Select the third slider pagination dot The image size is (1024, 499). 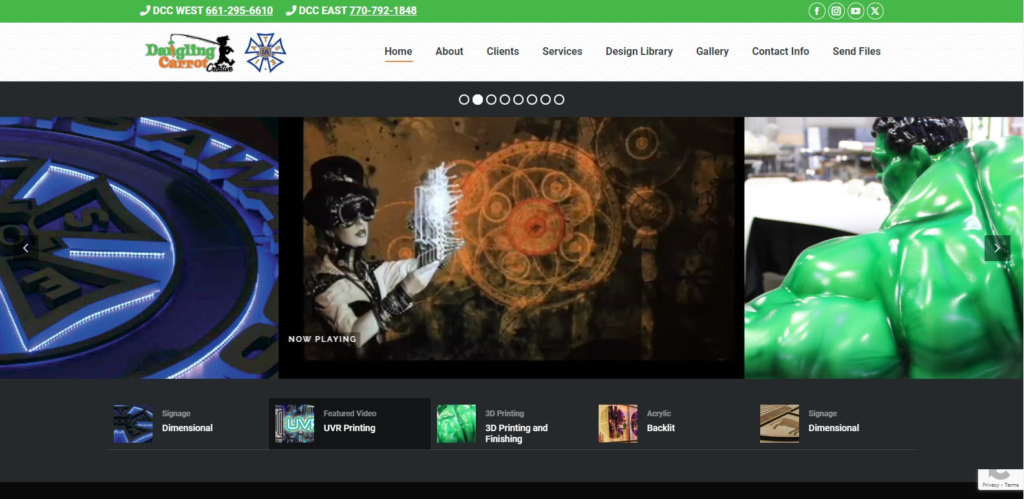coord(491,99)
